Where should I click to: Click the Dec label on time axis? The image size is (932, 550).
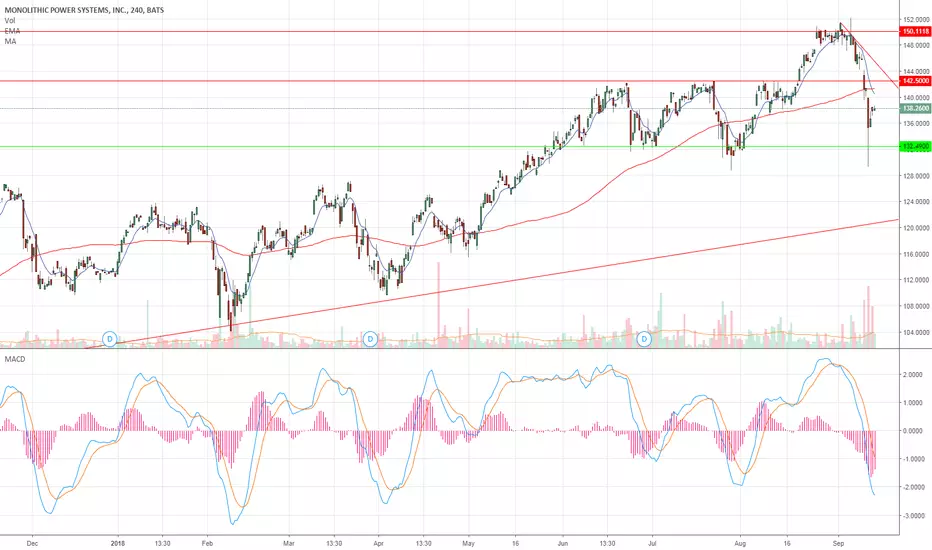click(x=33, y=543)
